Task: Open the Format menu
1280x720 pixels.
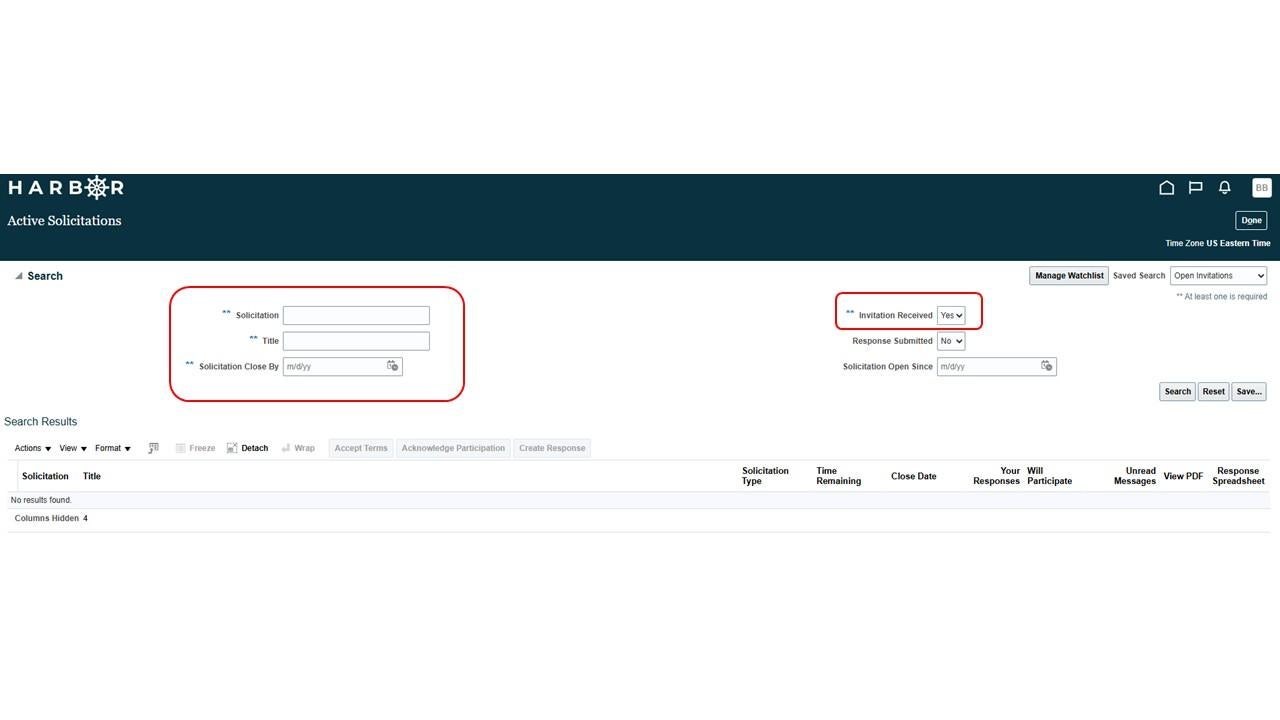Action: (x=113, y=448)
